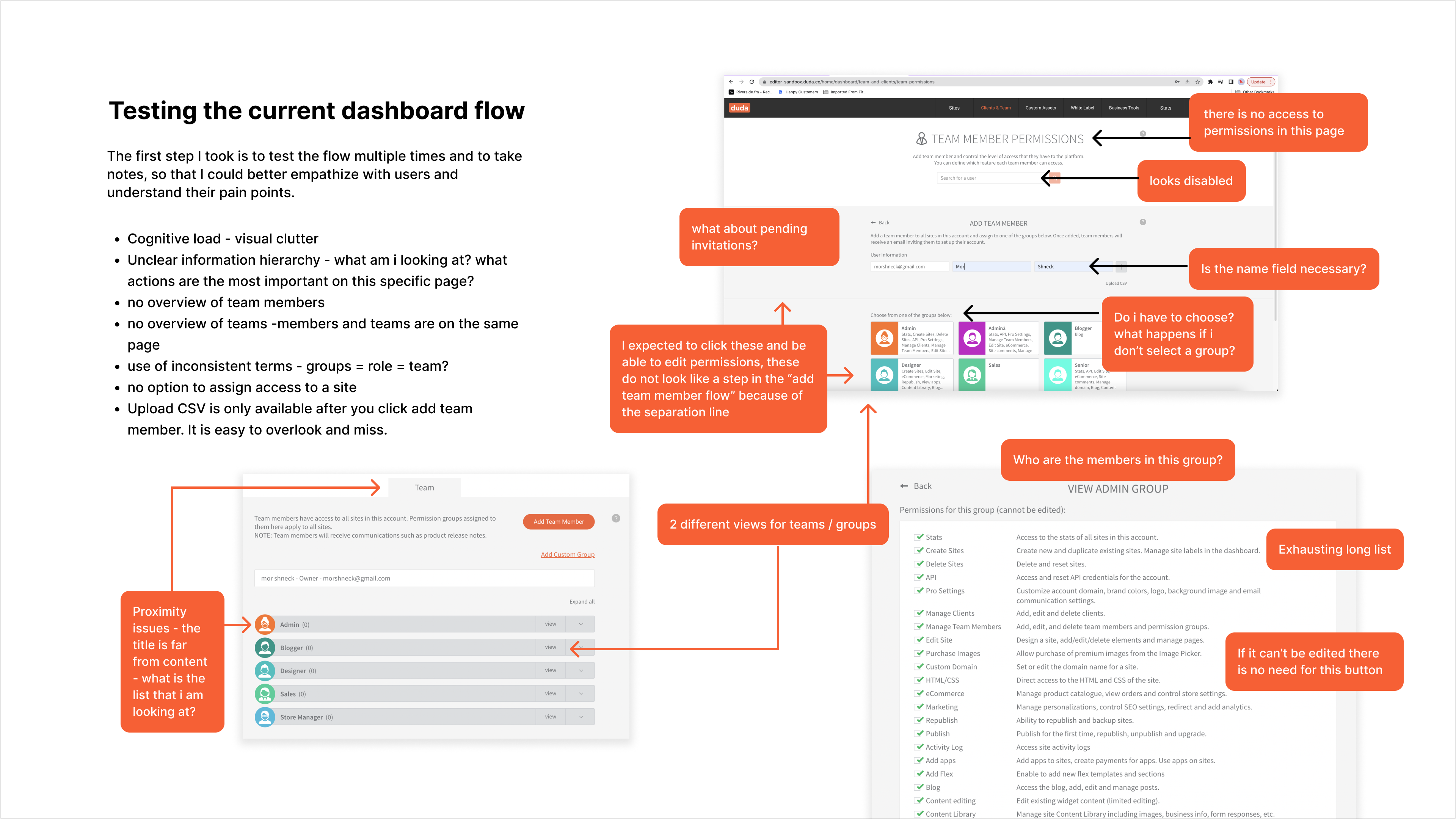Open the White Label menu
This screenshot has height=819, width=1456.
click(x=1083, y=108)
